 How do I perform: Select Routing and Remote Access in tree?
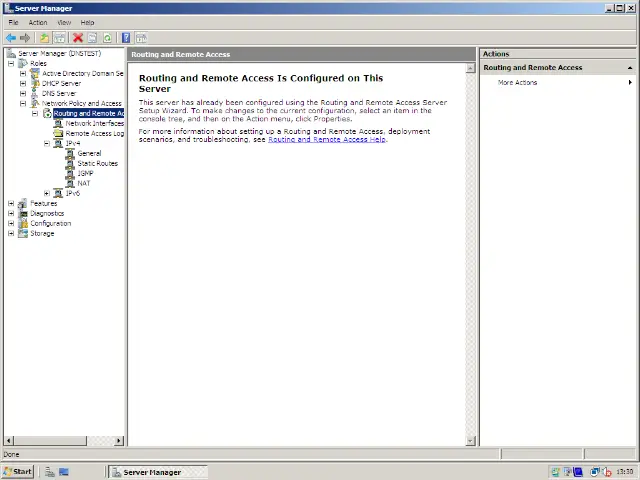(x=89, y=113)
